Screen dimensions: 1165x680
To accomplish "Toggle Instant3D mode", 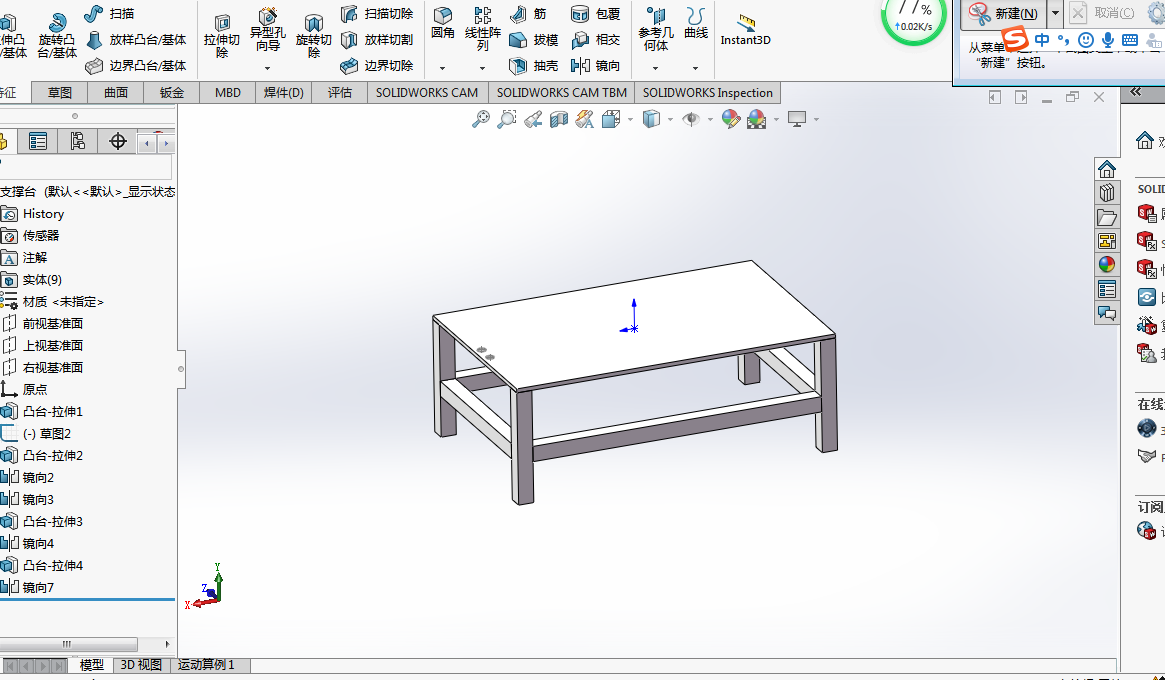I will tap(745, 30).
